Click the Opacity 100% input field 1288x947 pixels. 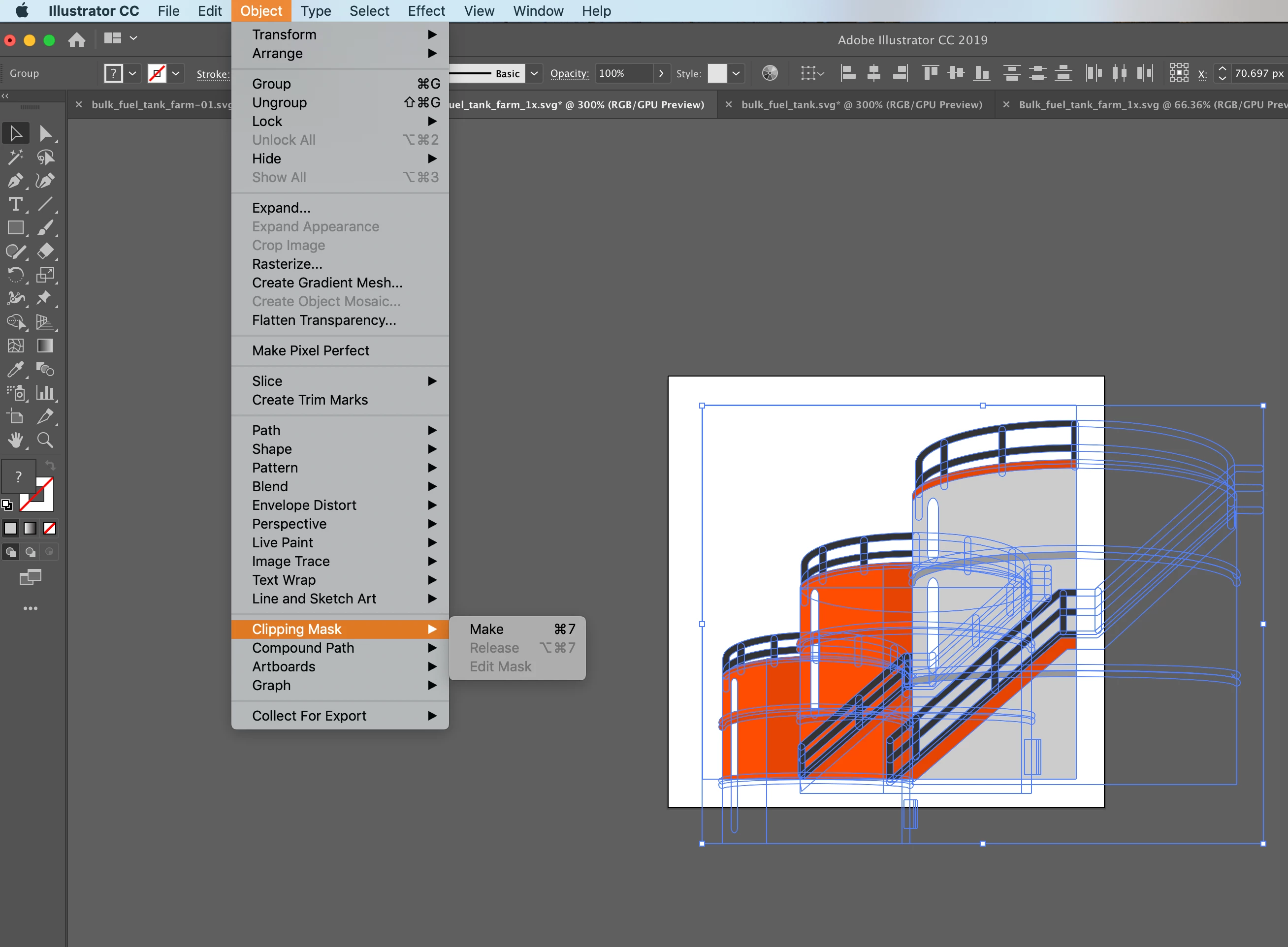coord(623,73)
